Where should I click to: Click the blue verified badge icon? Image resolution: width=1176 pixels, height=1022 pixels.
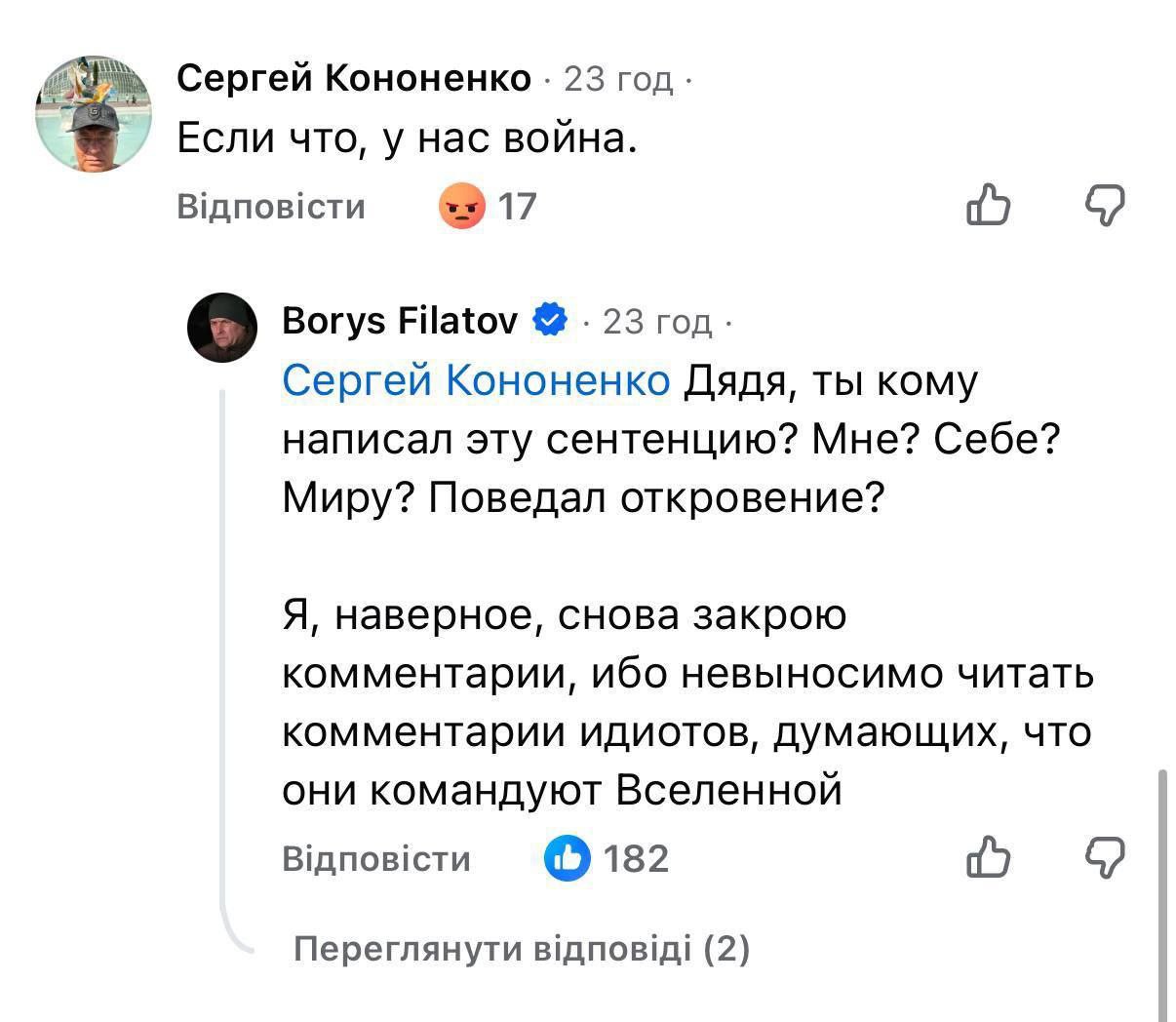click(x=550, y=320)
